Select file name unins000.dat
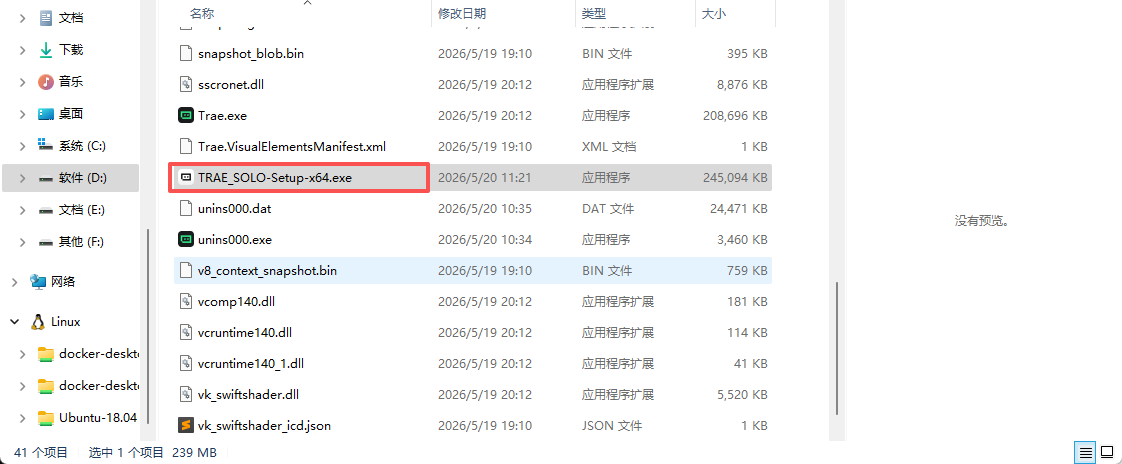 (x=235, y=208)
